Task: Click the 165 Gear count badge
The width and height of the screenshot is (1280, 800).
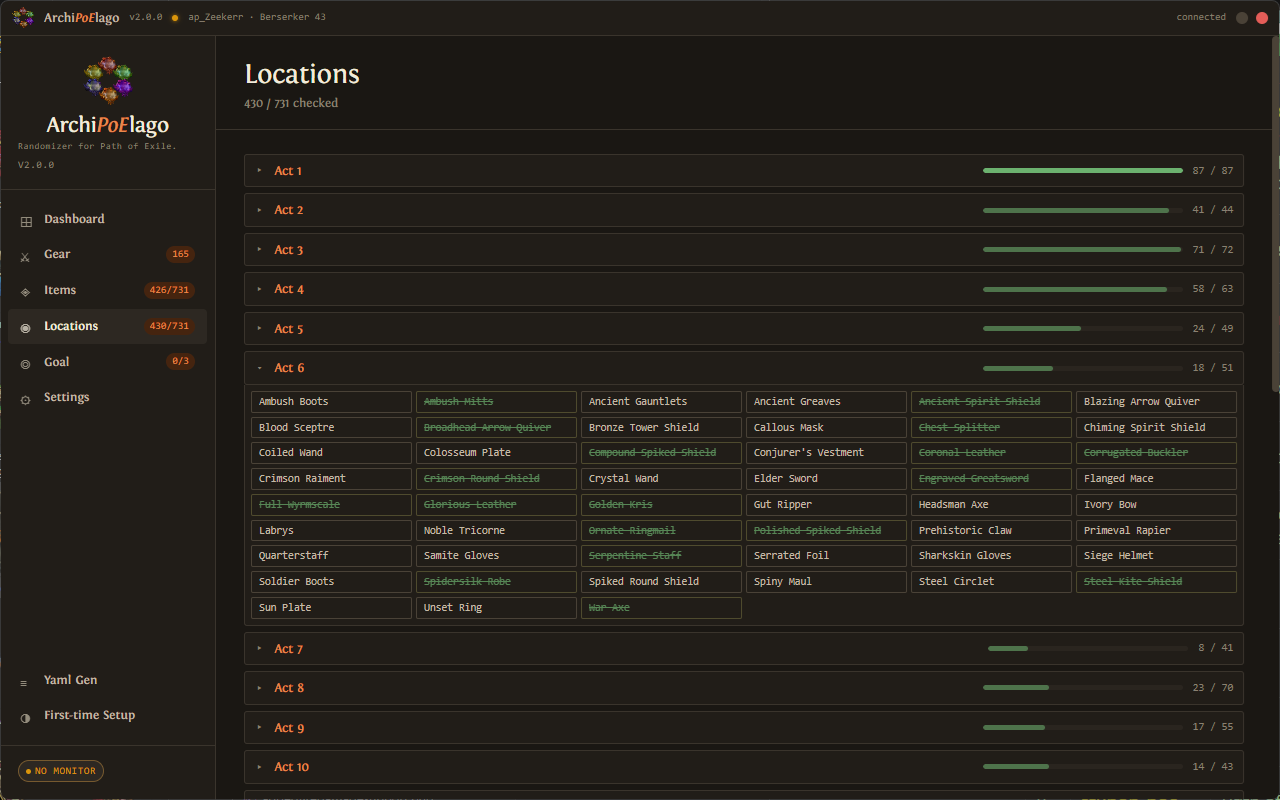Action: tap(180, 254)
